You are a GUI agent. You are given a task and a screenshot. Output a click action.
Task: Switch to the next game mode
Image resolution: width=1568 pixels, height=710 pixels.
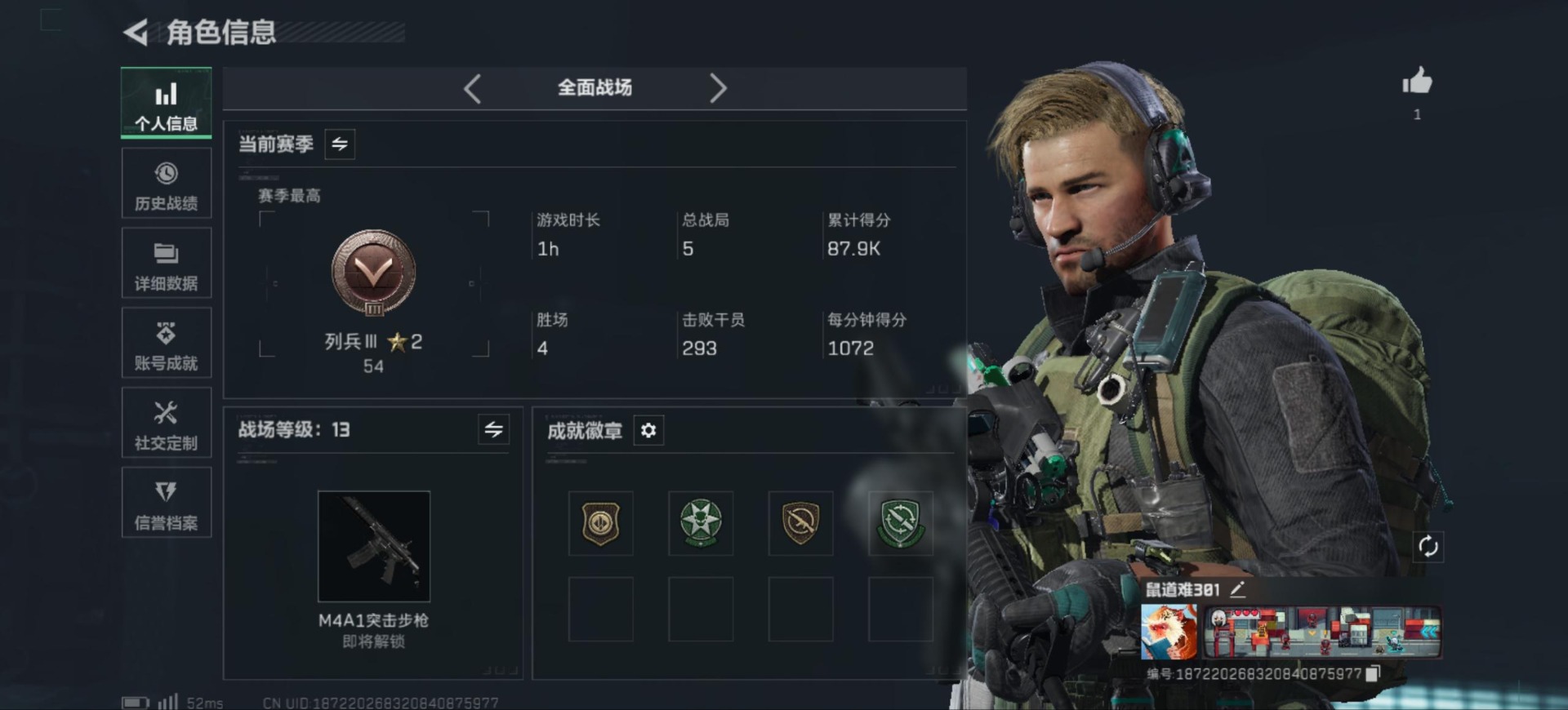point(717,88)
